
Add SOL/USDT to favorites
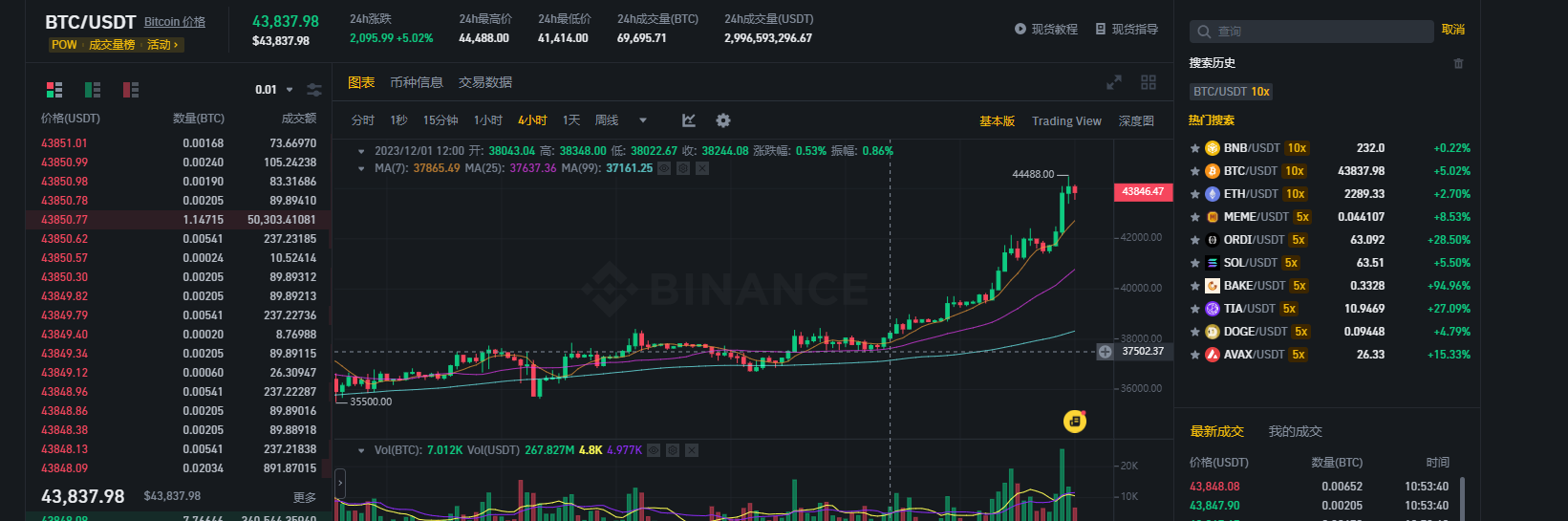point(1194,263)
